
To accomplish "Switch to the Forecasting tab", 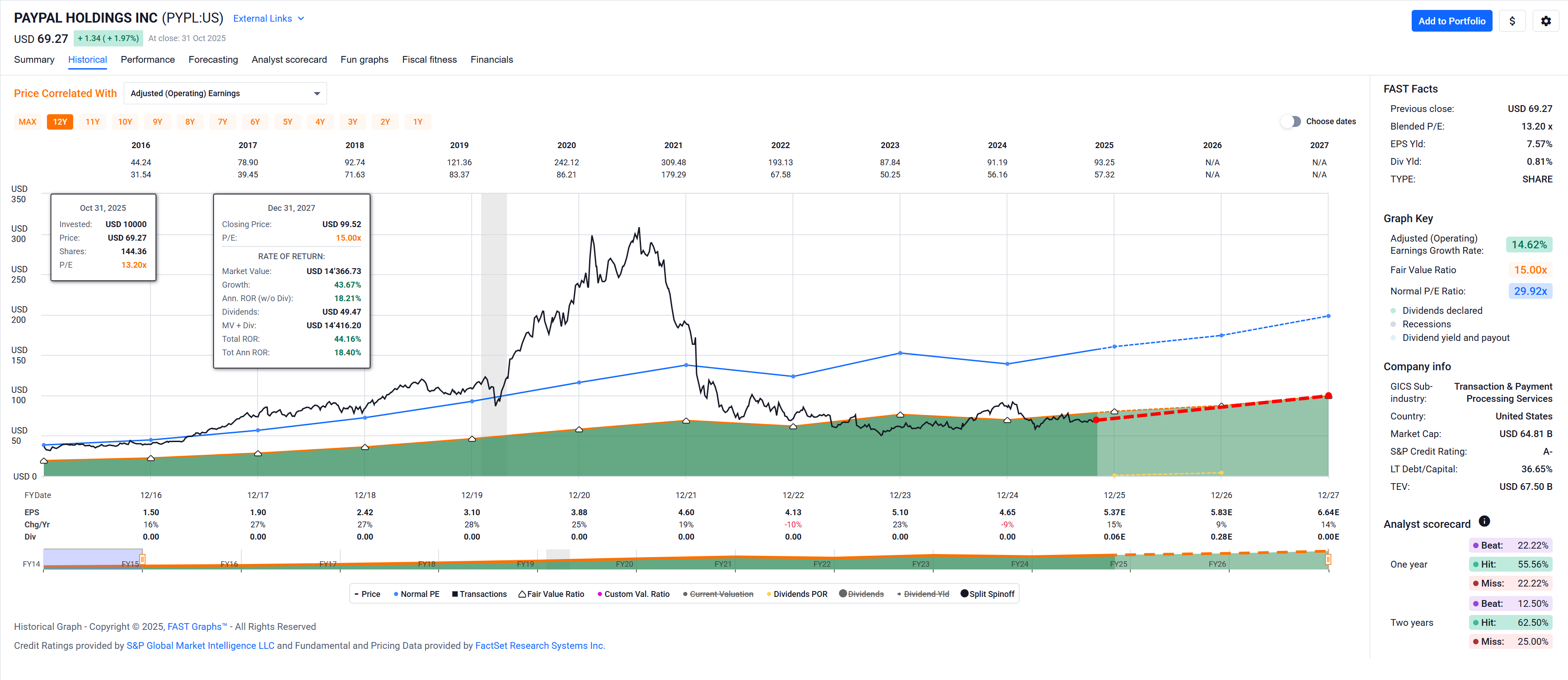I will pos(213,60).
